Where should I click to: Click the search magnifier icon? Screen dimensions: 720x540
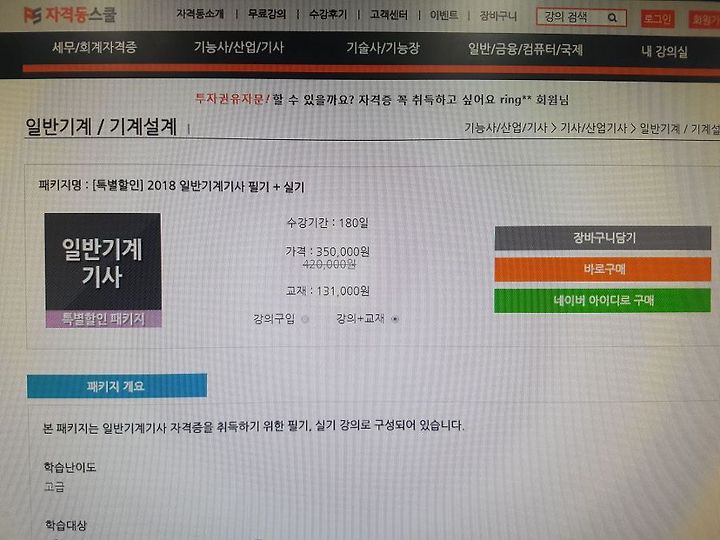(x=612, y=18)
